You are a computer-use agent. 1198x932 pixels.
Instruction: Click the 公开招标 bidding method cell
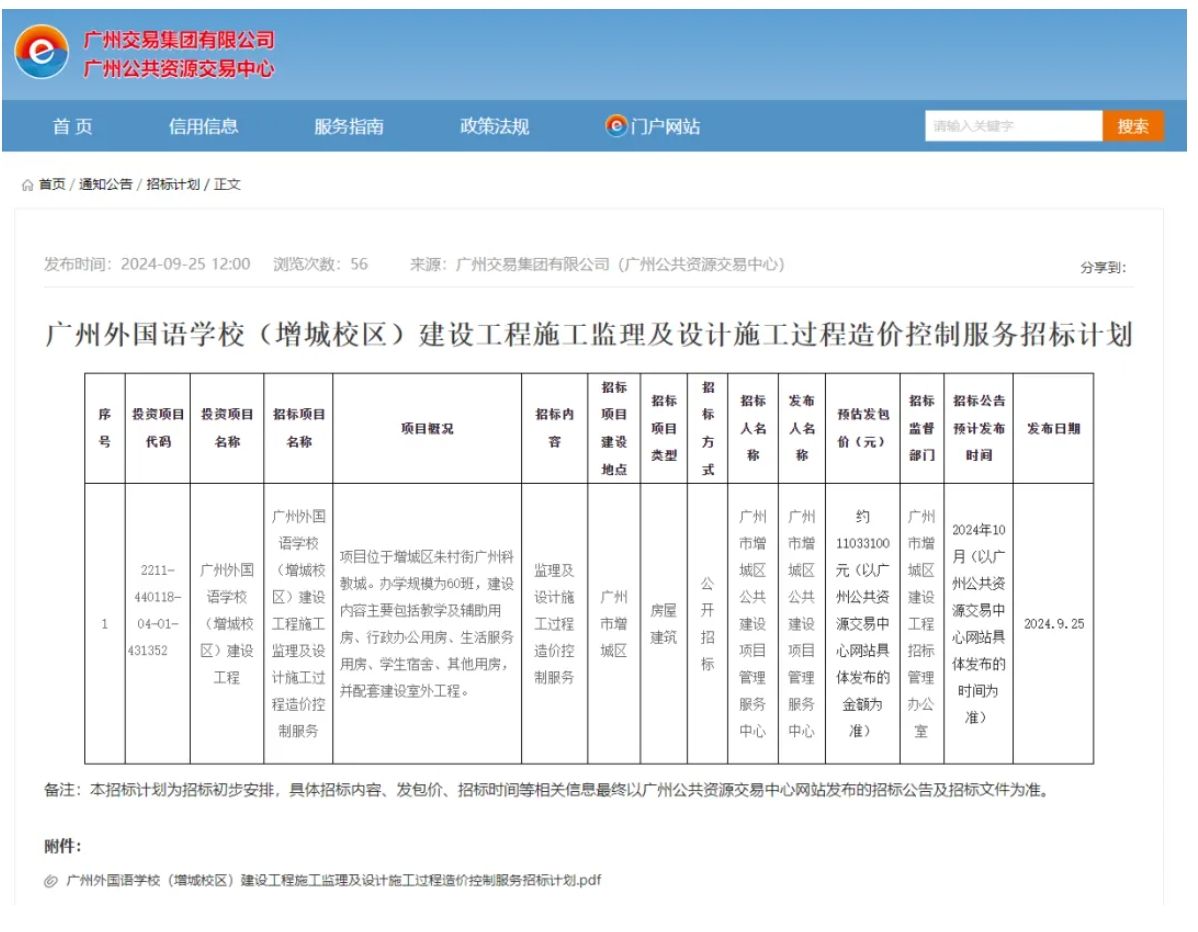708,623
